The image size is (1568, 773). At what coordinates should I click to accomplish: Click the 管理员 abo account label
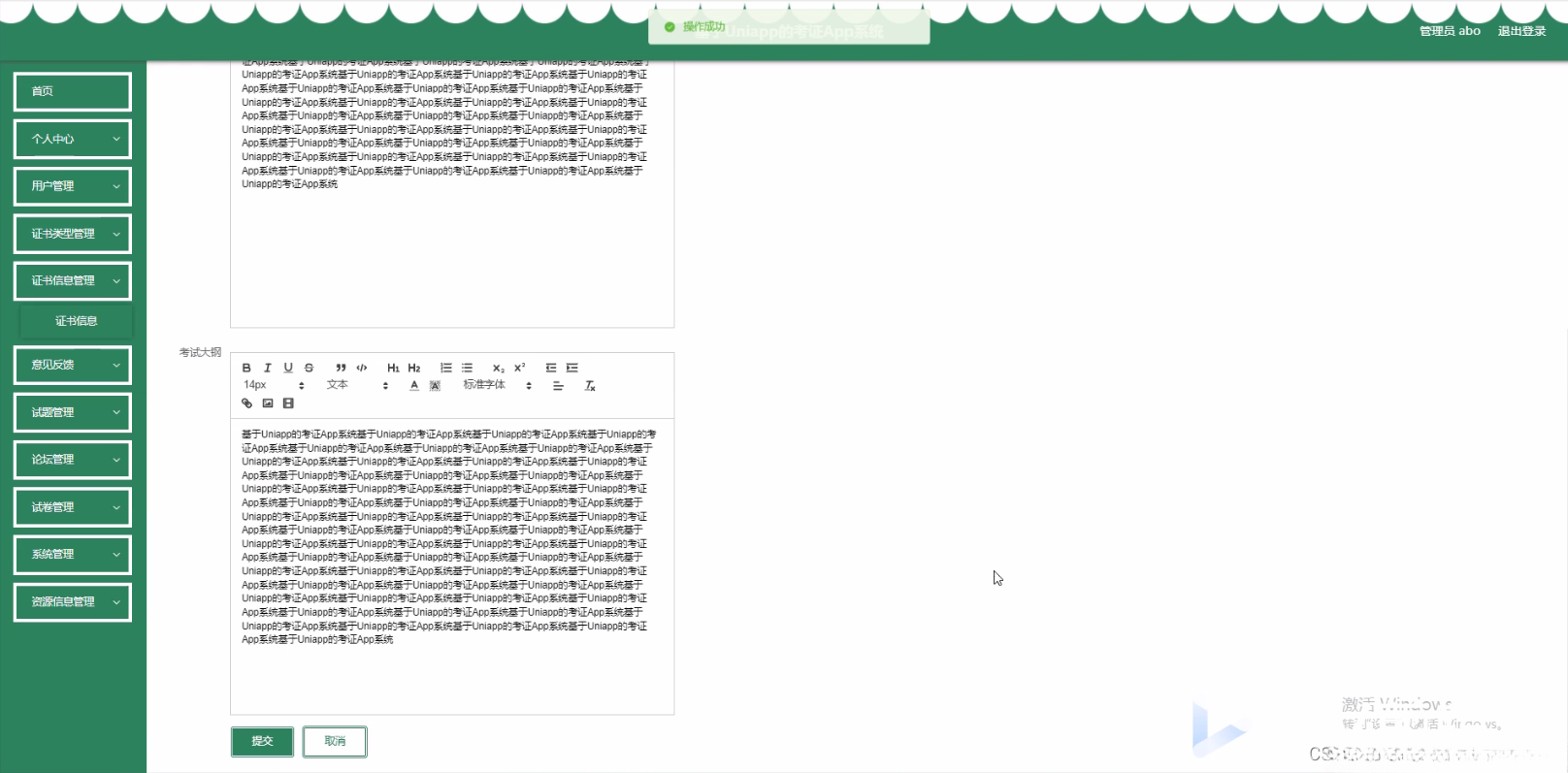click(1450, 31)
